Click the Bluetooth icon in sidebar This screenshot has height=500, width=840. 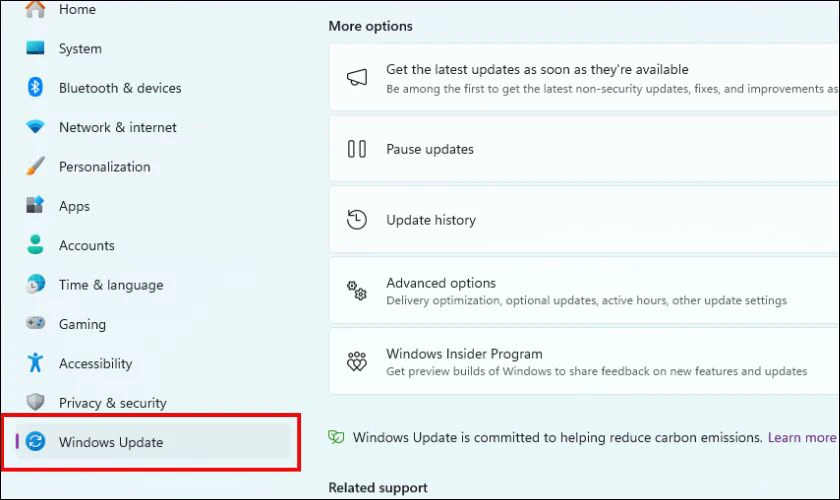(x=35, y=87)
